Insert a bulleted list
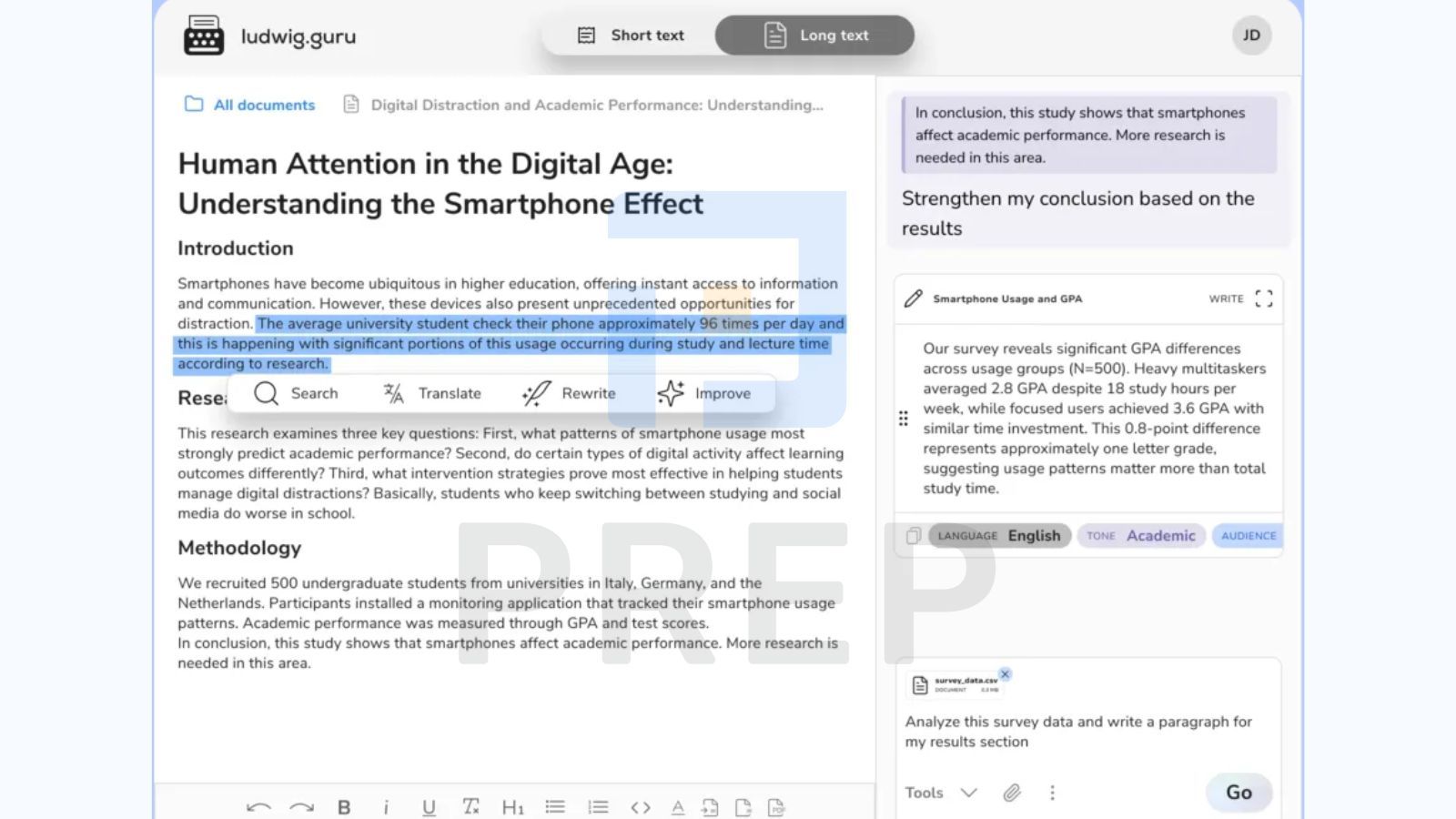Screen dimensions: 1456x819 click(555, 807)
